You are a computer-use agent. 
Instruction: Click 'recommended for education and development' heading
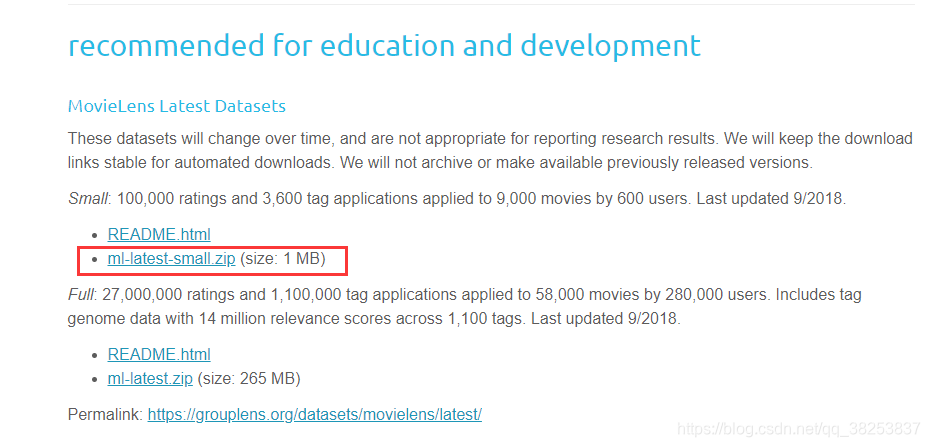point(384,46)
